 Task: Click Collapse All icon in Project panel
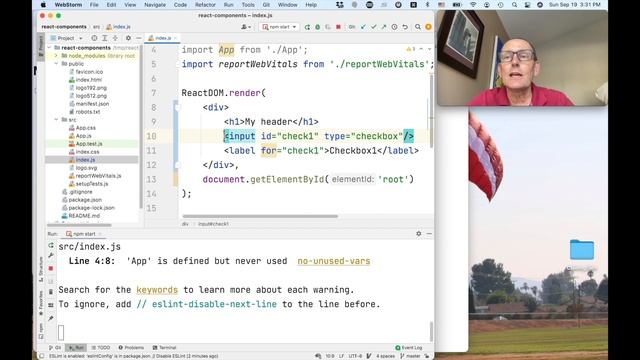115,38
